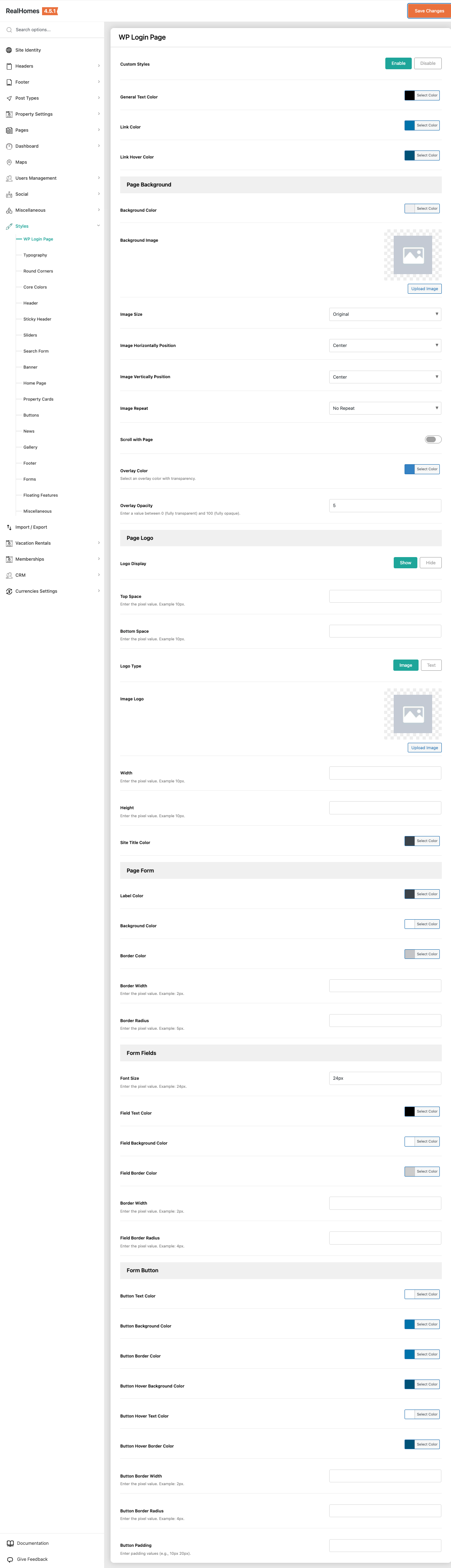
Task: Open the Image Repeat dropdown
Action: click(x=385, y=409)
